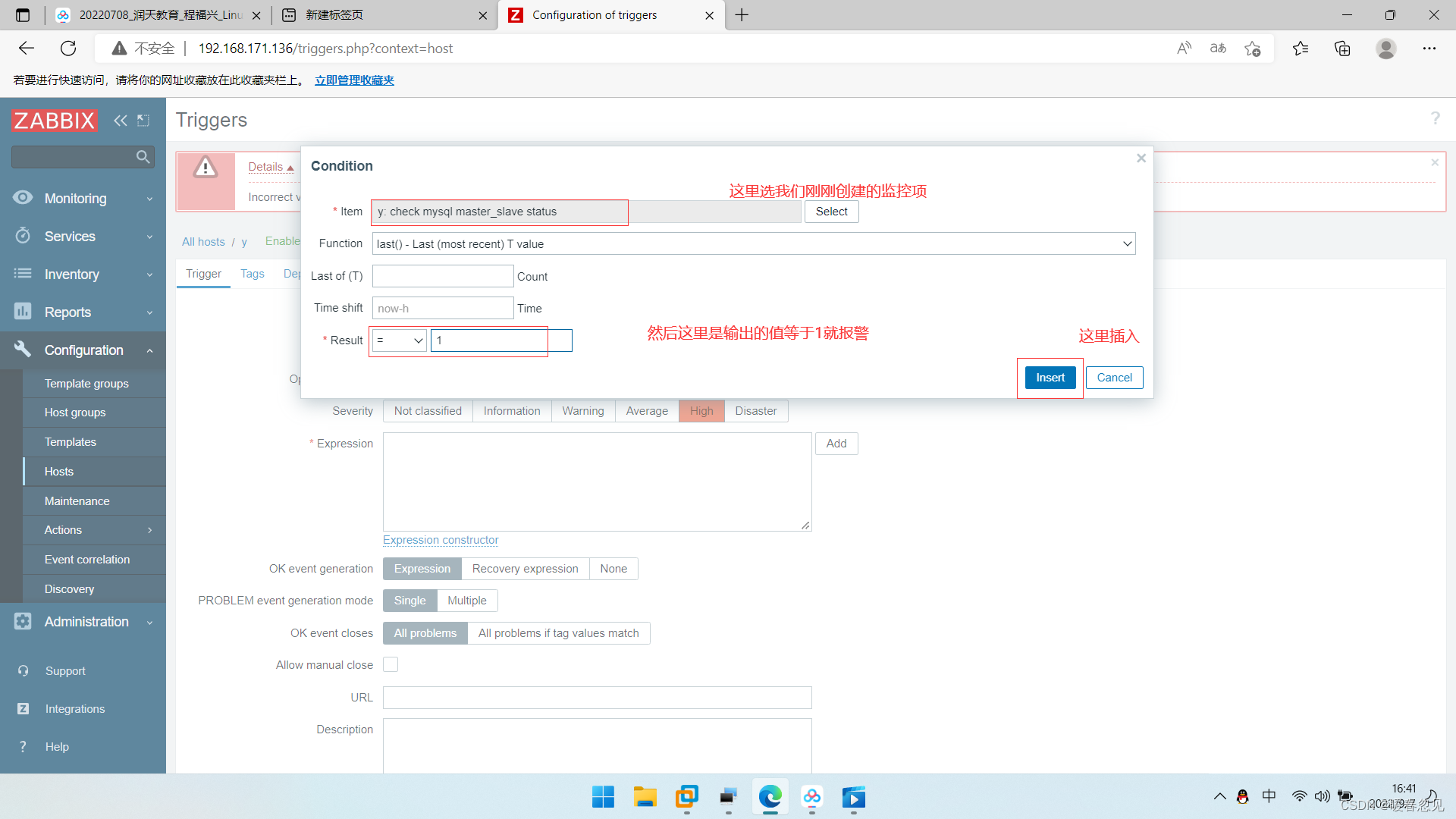Click the Reports section icon
The height and width of the screenshot is (819, 1456).
click(22, 311)
